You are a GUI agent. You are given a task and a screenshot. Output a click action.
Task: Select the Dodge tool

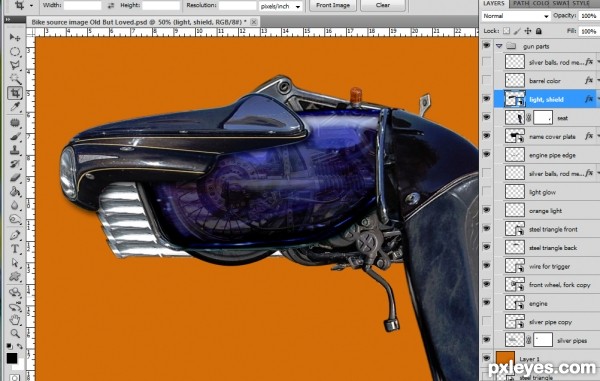pos(15,220)
